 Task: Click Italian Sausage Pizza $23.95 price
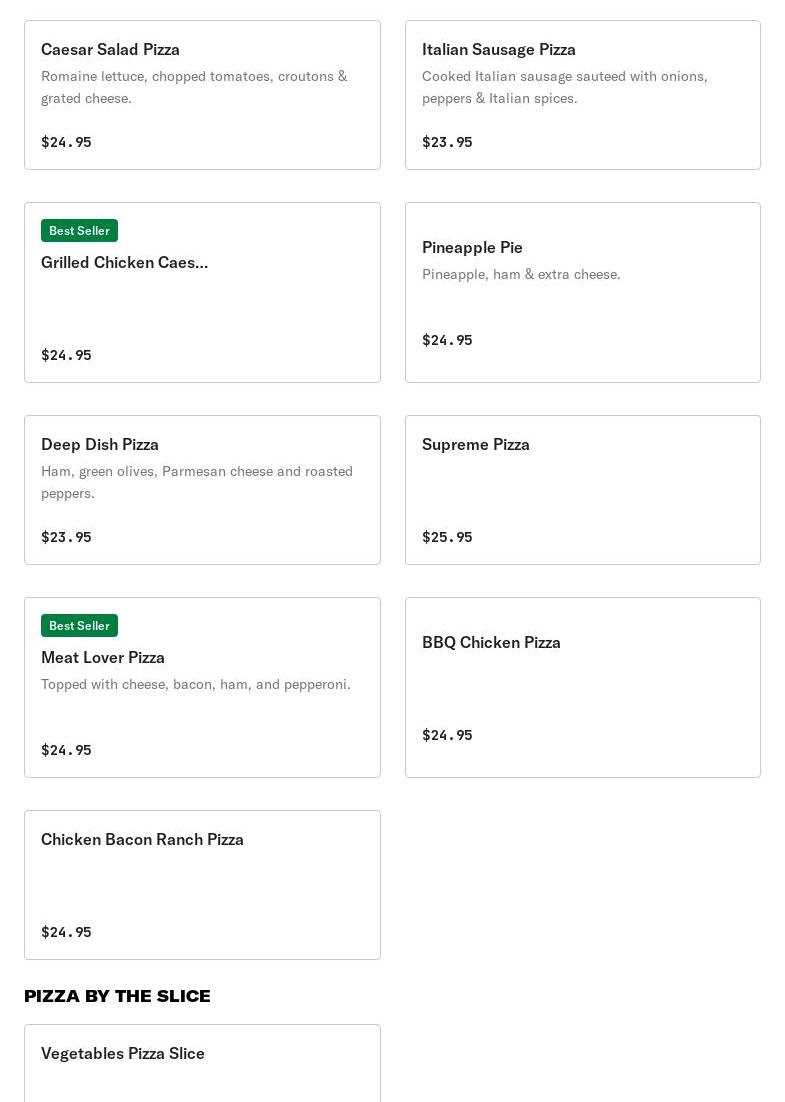447,142
